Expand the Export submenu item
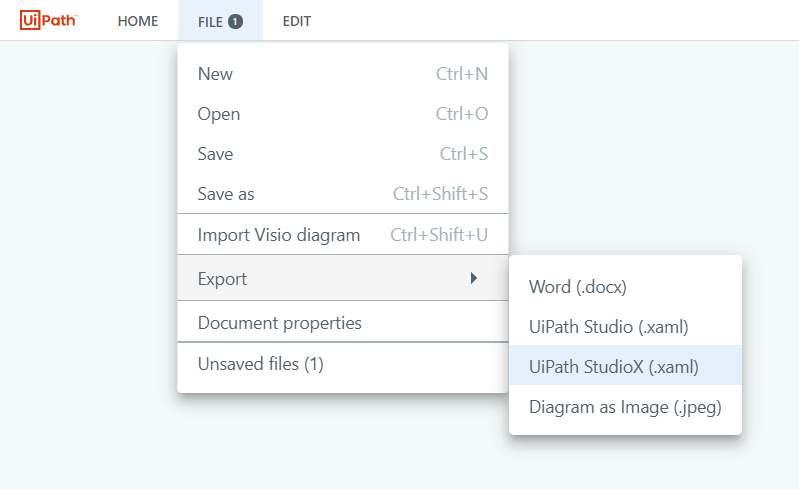 343,278
